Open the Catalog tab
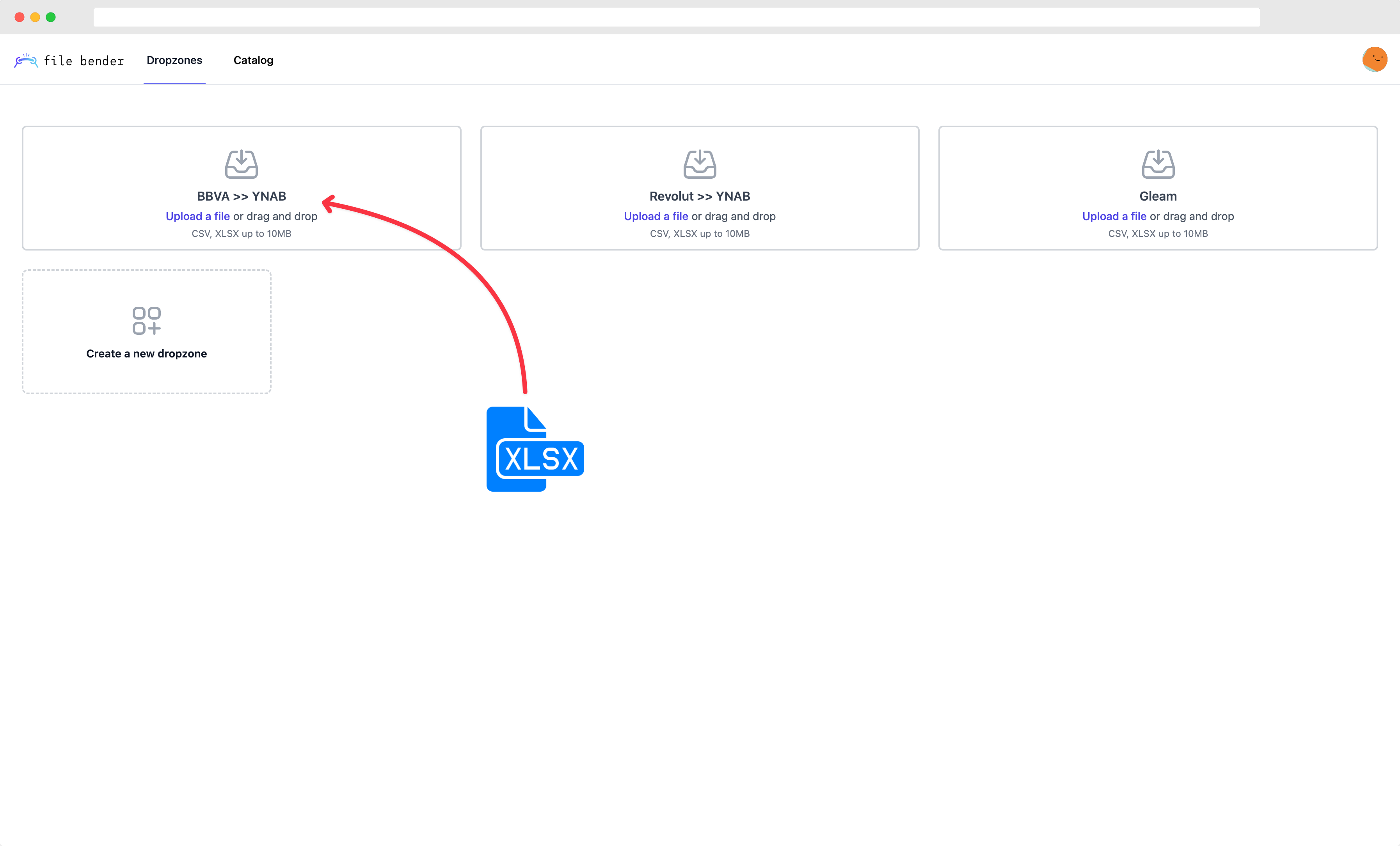The width and height of the screenshot is (1400, 846). [253, 60]
